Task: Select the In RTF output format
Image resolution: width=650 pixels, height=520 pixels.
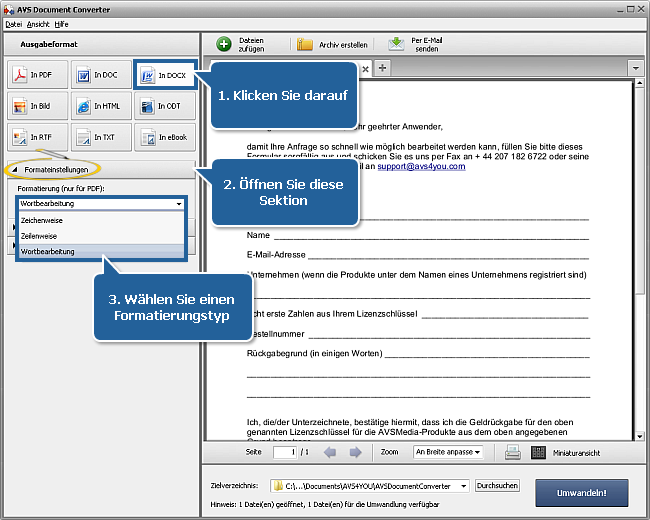Action: [36, 137]
